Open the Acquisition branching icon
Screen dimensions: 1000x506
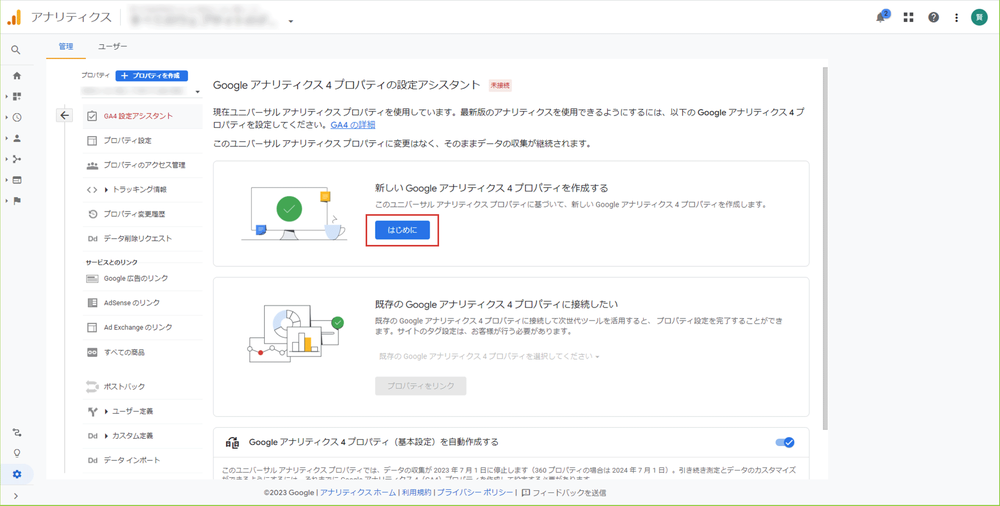tap(17, 159)
